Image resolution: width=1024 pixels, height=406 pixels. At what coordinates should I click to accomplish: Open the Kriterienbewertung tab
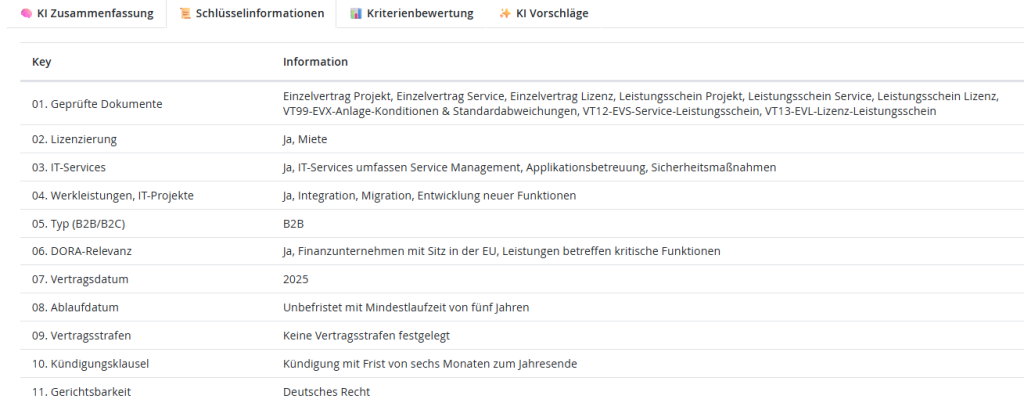(420, 14)
